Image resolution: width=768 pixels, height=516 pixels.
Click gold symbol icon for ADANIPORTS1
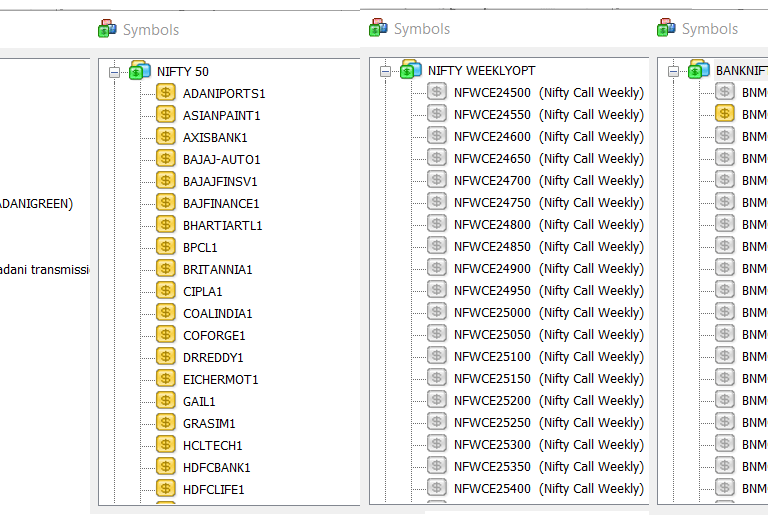coord(166,93)
